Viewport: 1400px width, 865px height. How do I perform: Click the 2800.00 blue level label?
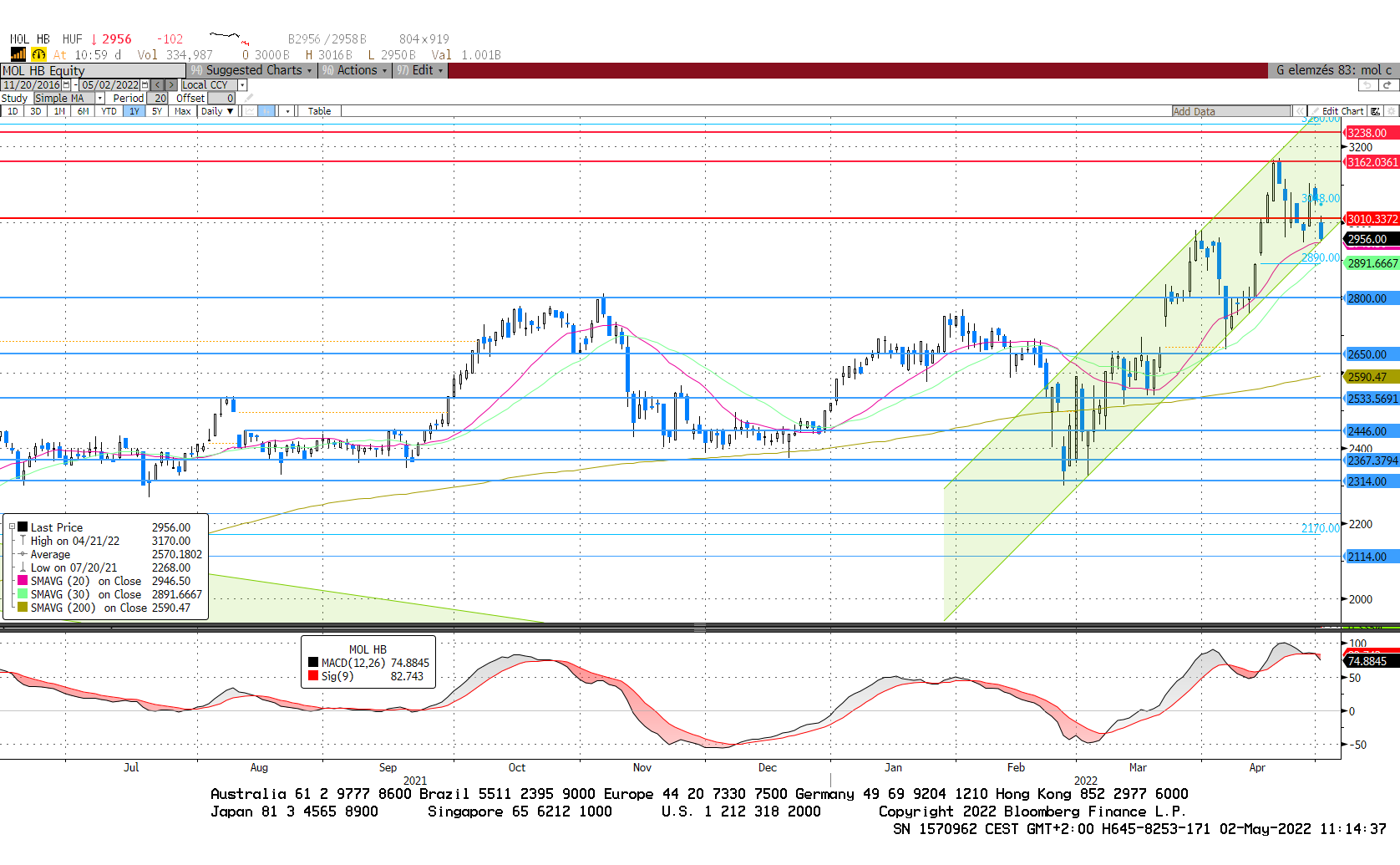1372,298
